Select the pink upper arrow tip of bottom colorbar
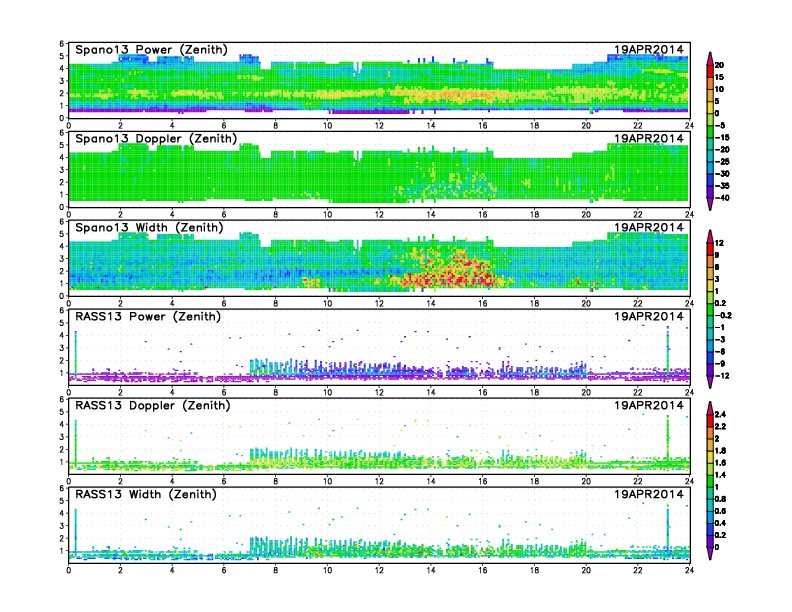Image resolution: width=792 pixels, height=612 pixels. (x=710, y=408)
